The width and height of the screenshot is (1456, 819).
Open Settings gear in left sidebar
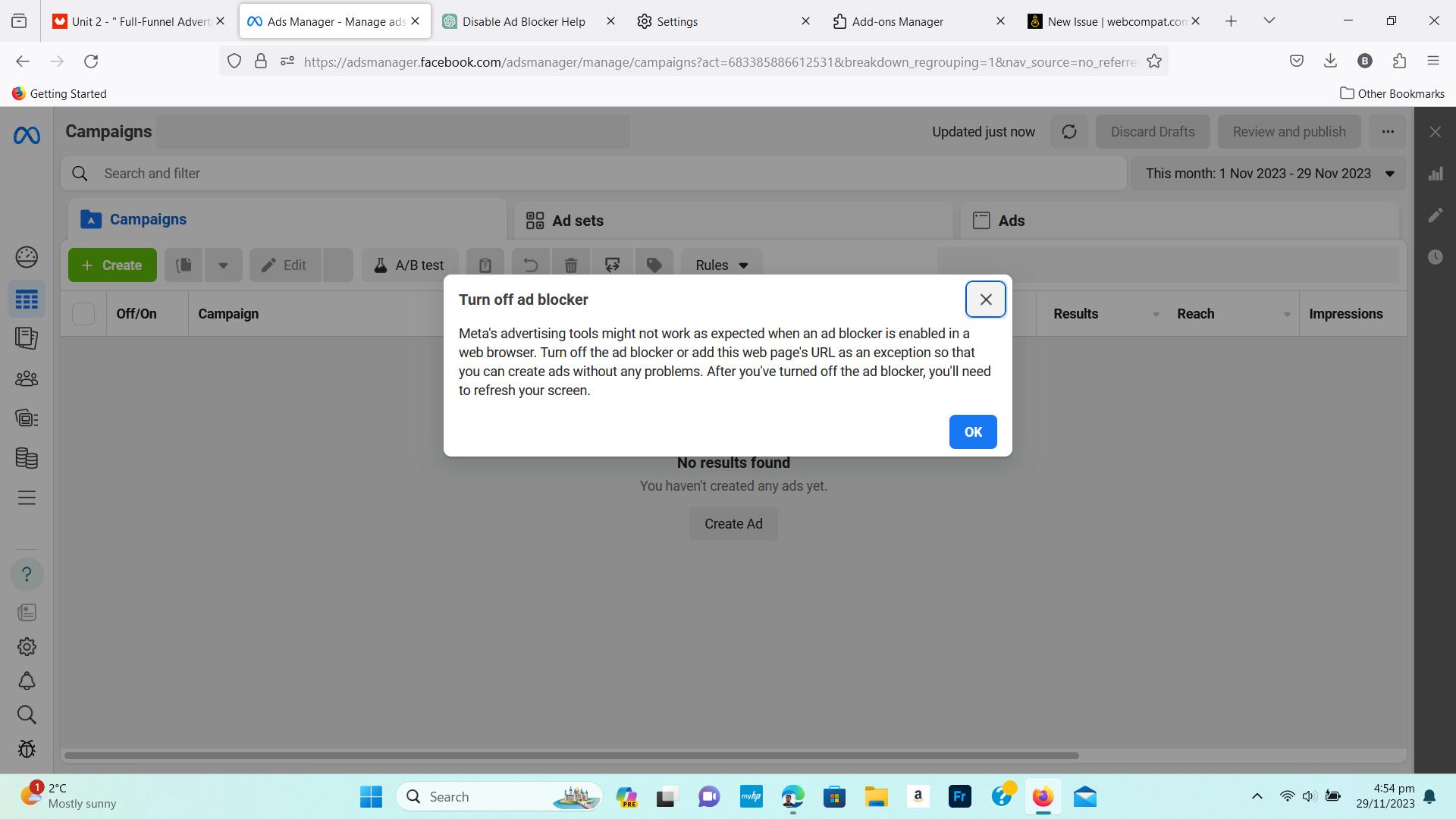27,647
